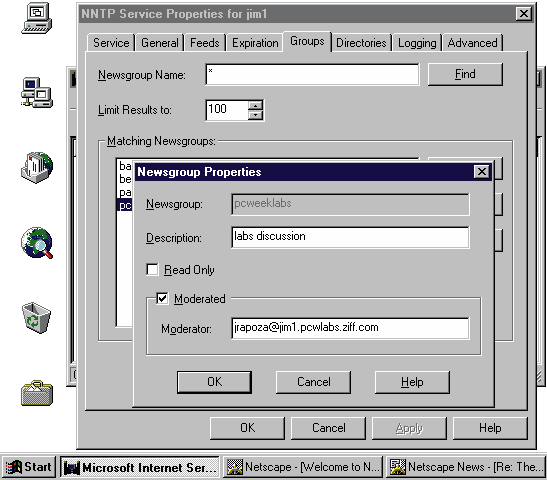Click OK in Newsgroup Properties dialog
The width and height of the screenshot is (547, 480).
[214, 382]
